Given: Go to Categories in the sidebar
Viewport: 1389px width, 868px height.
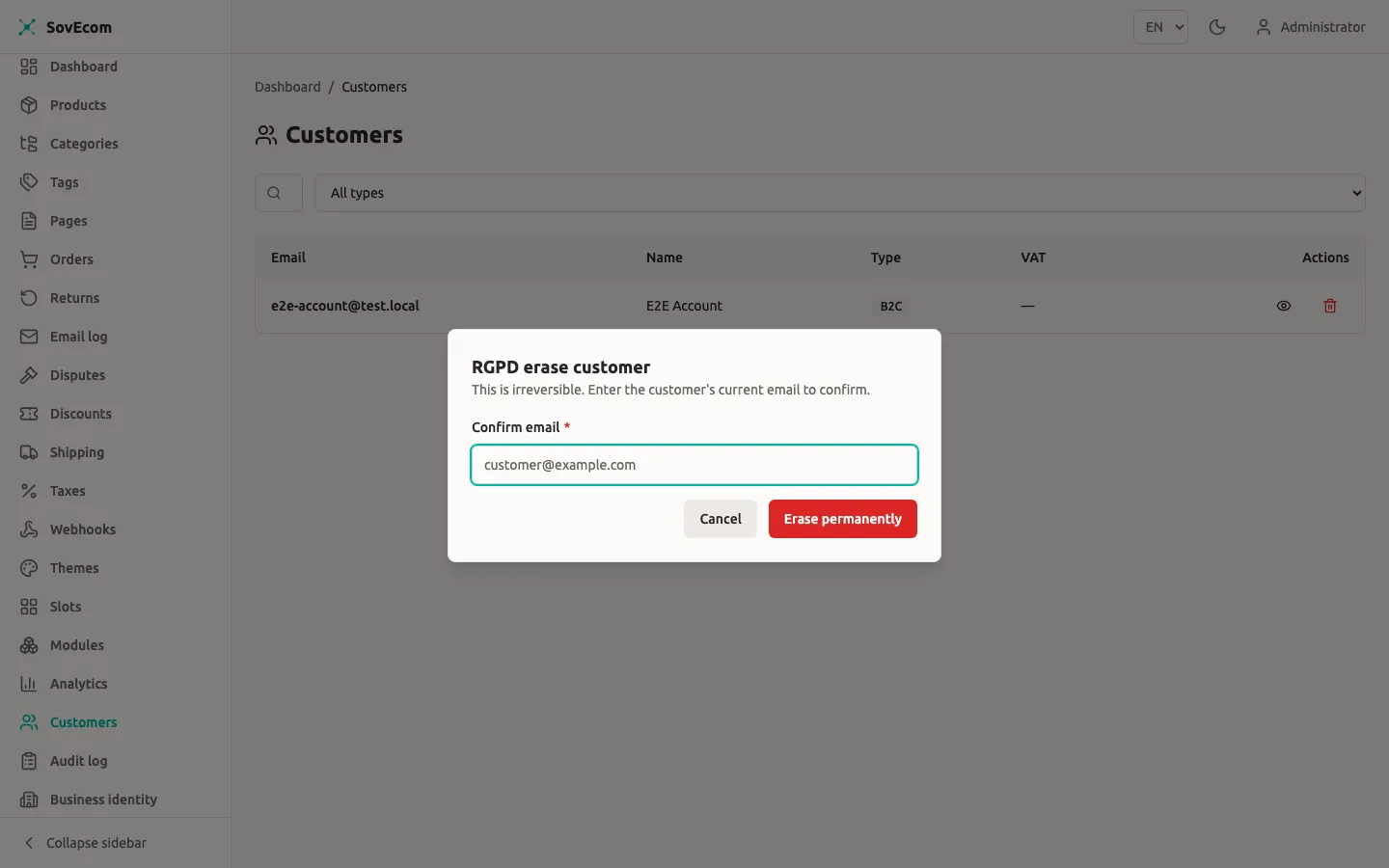Looking at the screenshot, I should pyautogui.click(x=116, y=144).
